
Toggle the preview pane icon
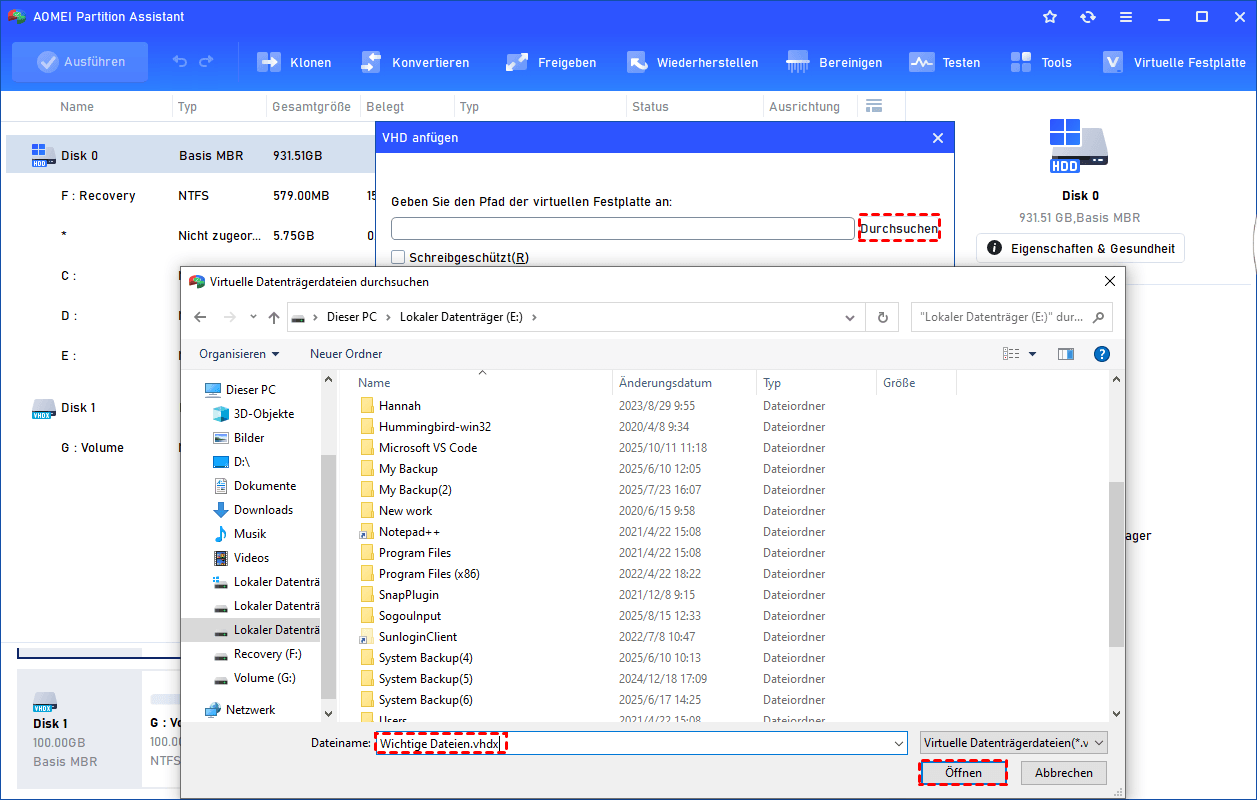tap(1066, 354)
